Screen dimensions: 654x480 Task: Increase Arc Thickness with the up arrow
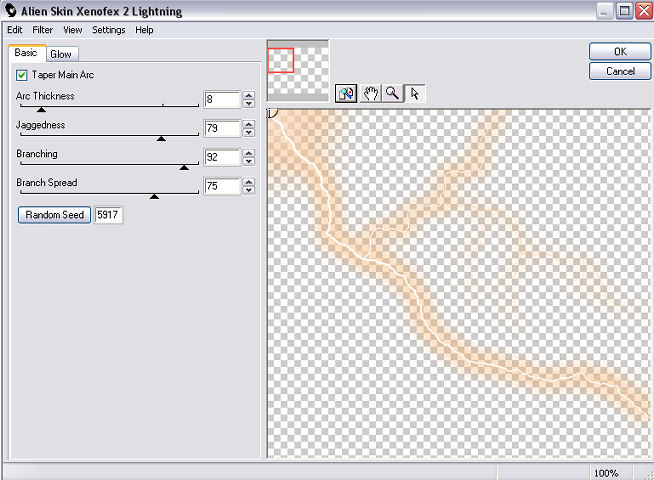(249, 95)
